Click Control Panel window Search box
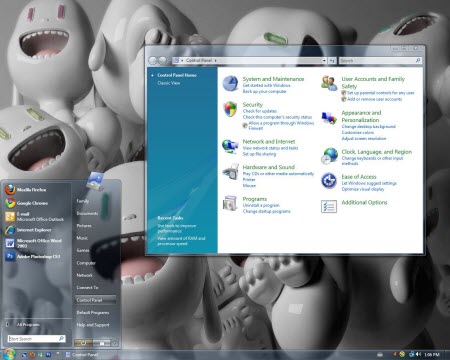This screenshot has width=450, height=360. pos(380,61)
